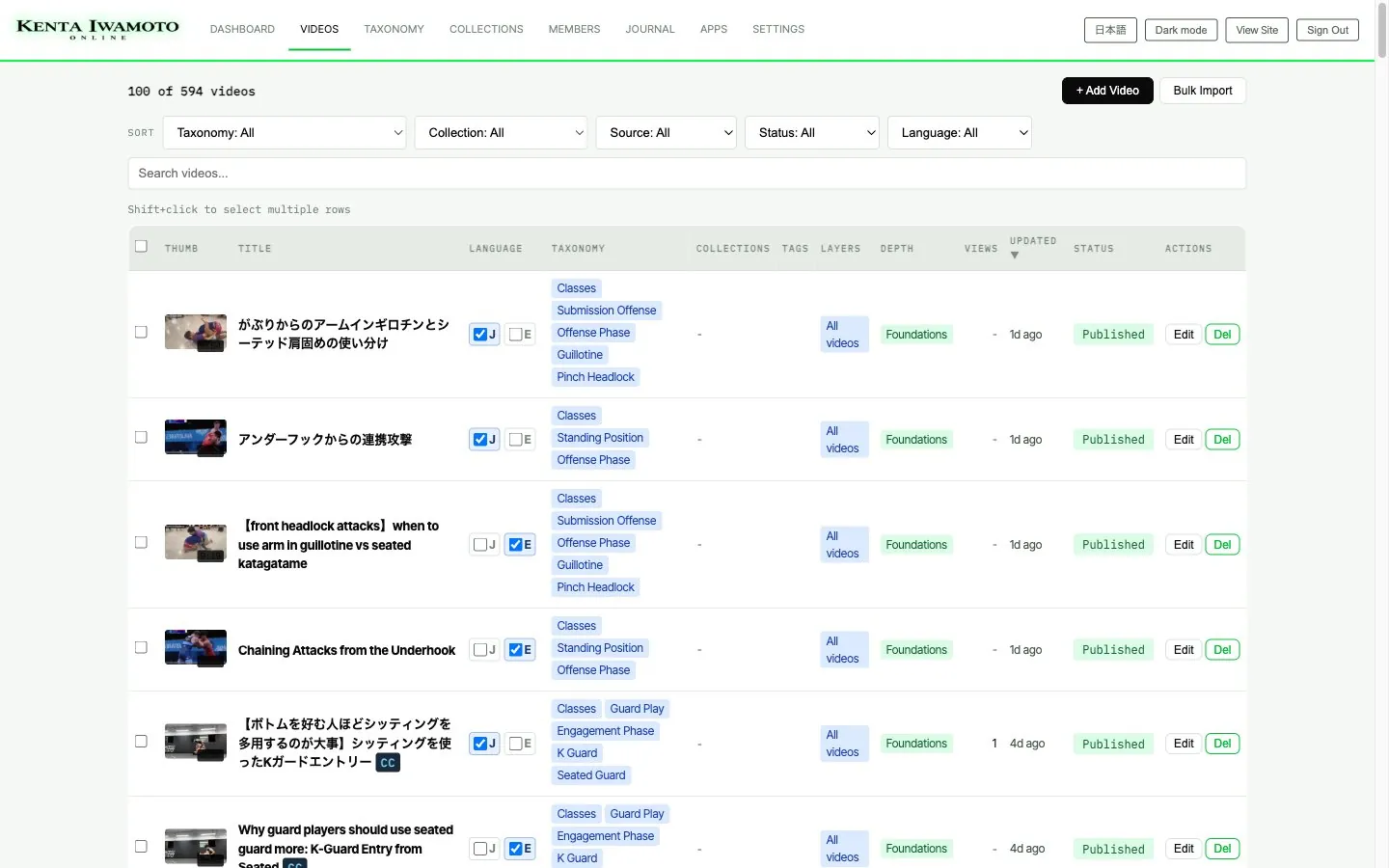
Task: Click the Seated Guard taxonomy tag
Action: tap(591, 775)
